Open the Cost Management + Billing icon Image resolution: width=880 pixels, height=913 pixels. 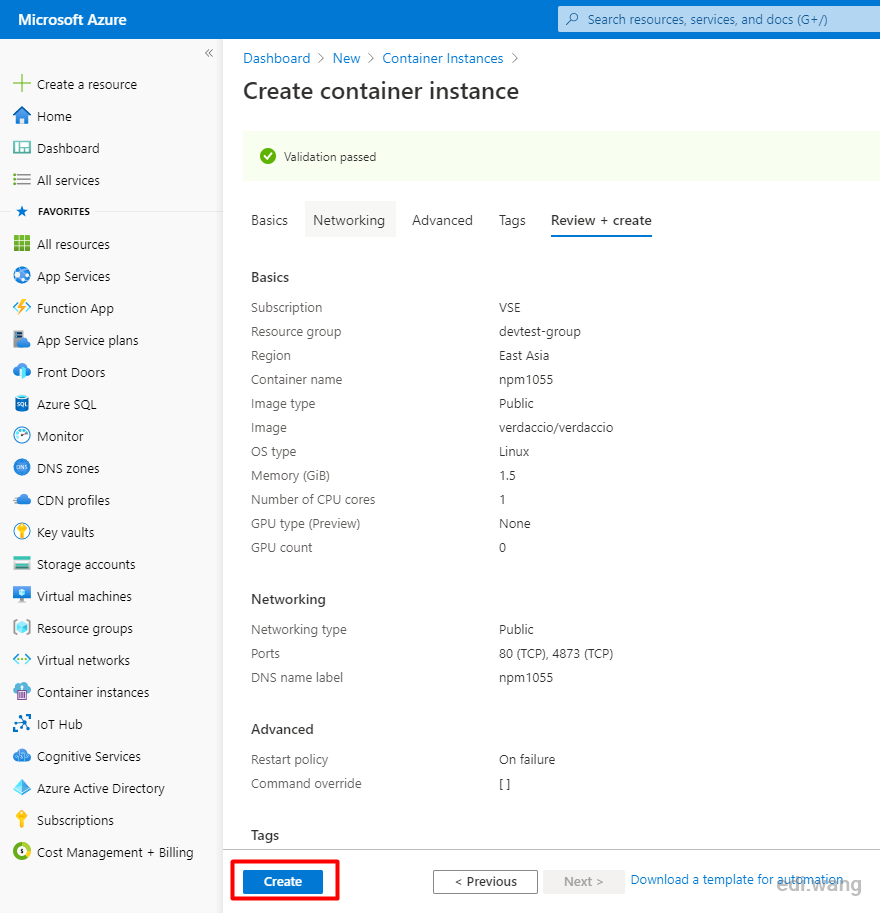(22, 851)
